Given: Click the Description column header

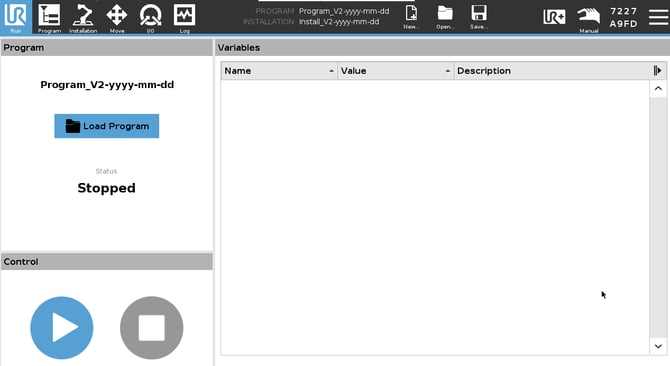Looking at the screenshot, I should [x=551, y=71].
